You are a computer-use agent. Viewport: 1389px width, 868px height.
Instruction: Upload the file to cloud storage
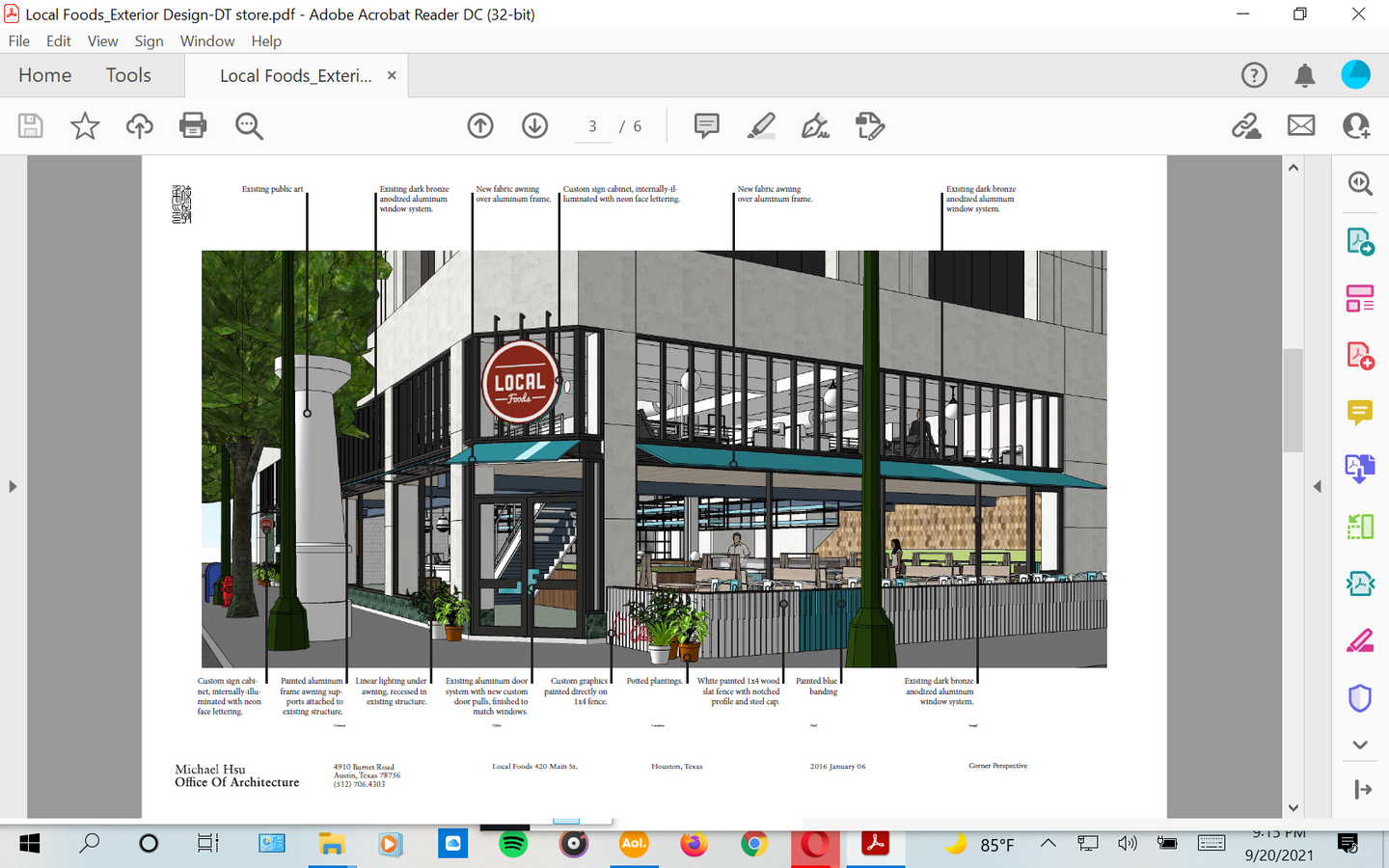tap(139, 125)
